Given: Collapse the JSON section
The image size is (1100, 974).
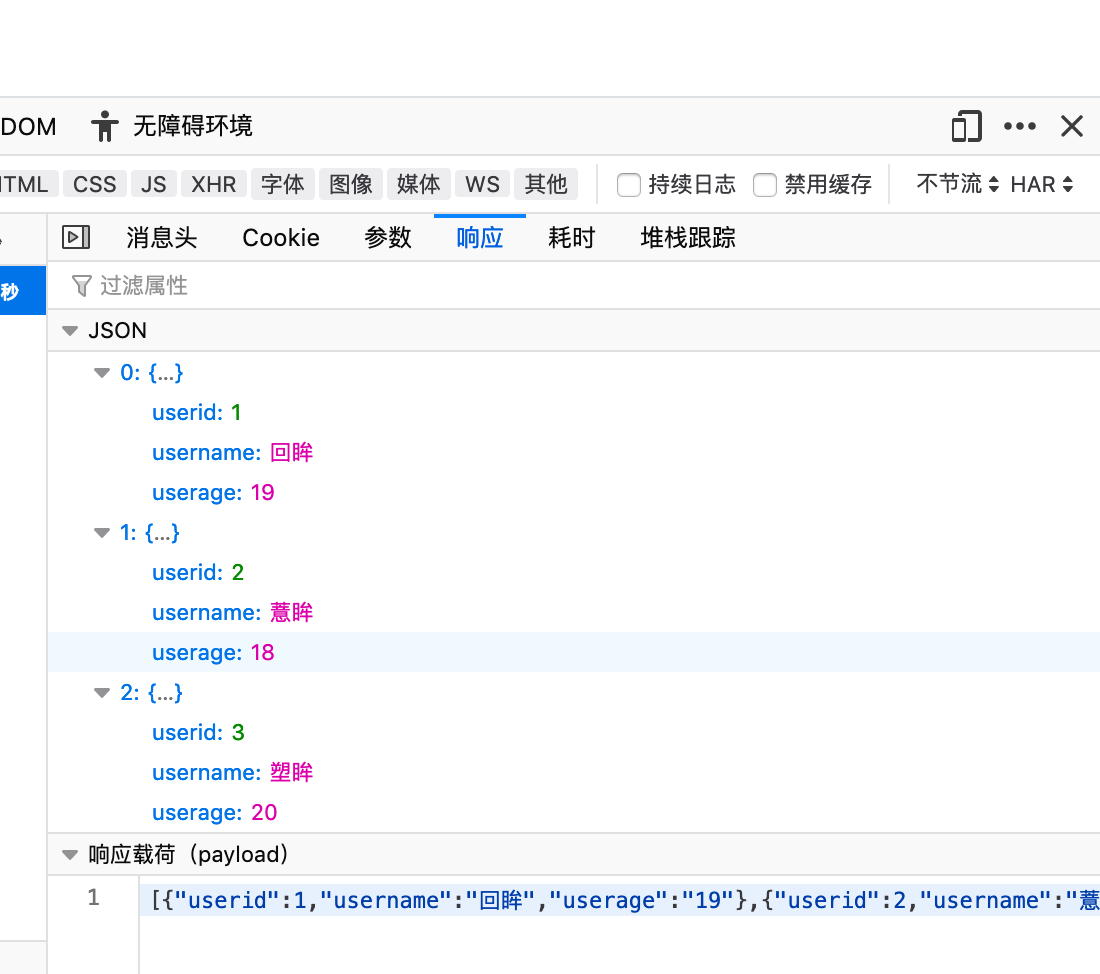Looking at the screenshot, I should (69, 331).
